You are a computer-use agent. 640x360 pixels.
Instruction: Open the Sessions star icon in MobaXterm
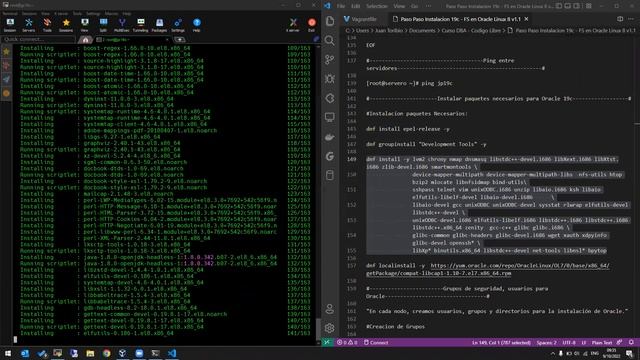point(66,25)
